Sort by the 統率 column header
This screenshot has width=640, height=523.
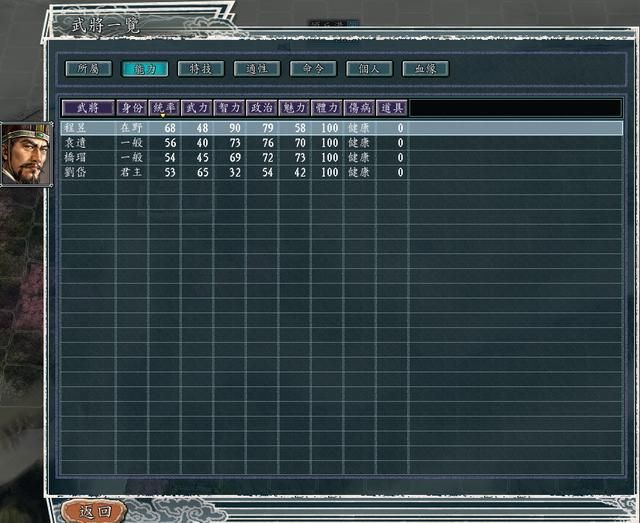click(x=164, y=108)
